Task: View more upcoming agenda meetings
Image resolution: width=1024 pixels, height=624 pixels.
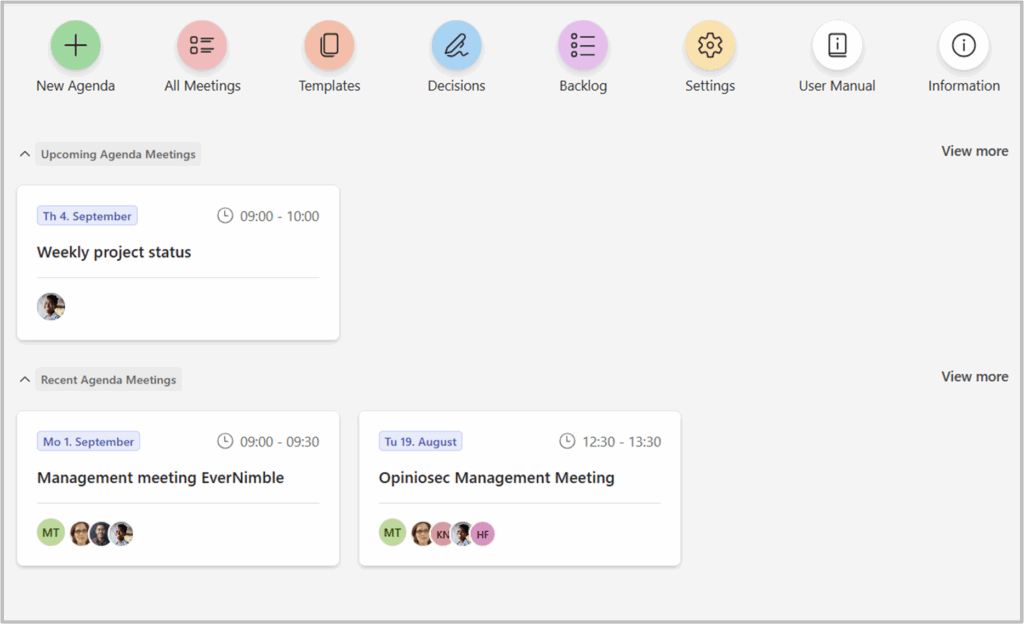Action: [974, 151]
